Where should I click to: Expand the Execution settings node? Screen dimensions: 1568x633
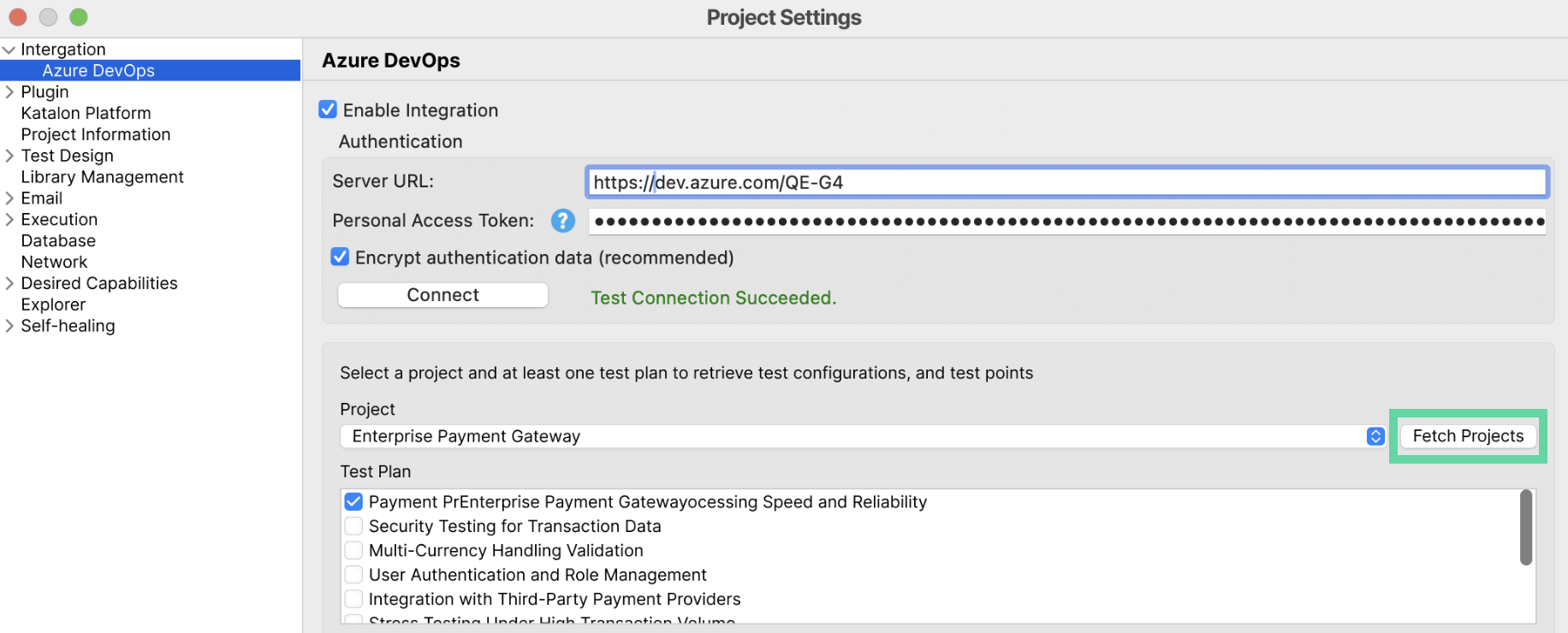coord(9,220)
